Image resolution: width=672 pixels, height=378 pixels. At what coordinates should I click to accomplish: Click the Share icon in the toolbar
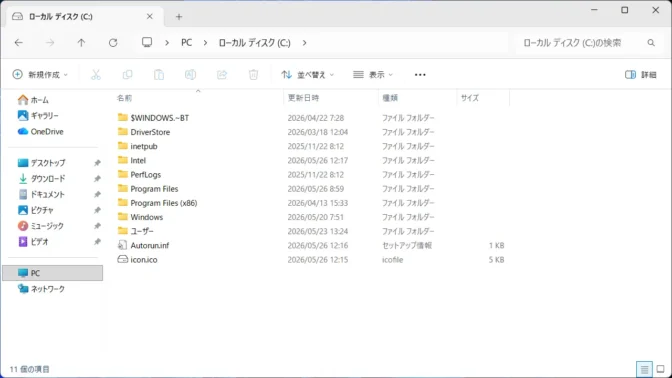[x=222, y=75]
